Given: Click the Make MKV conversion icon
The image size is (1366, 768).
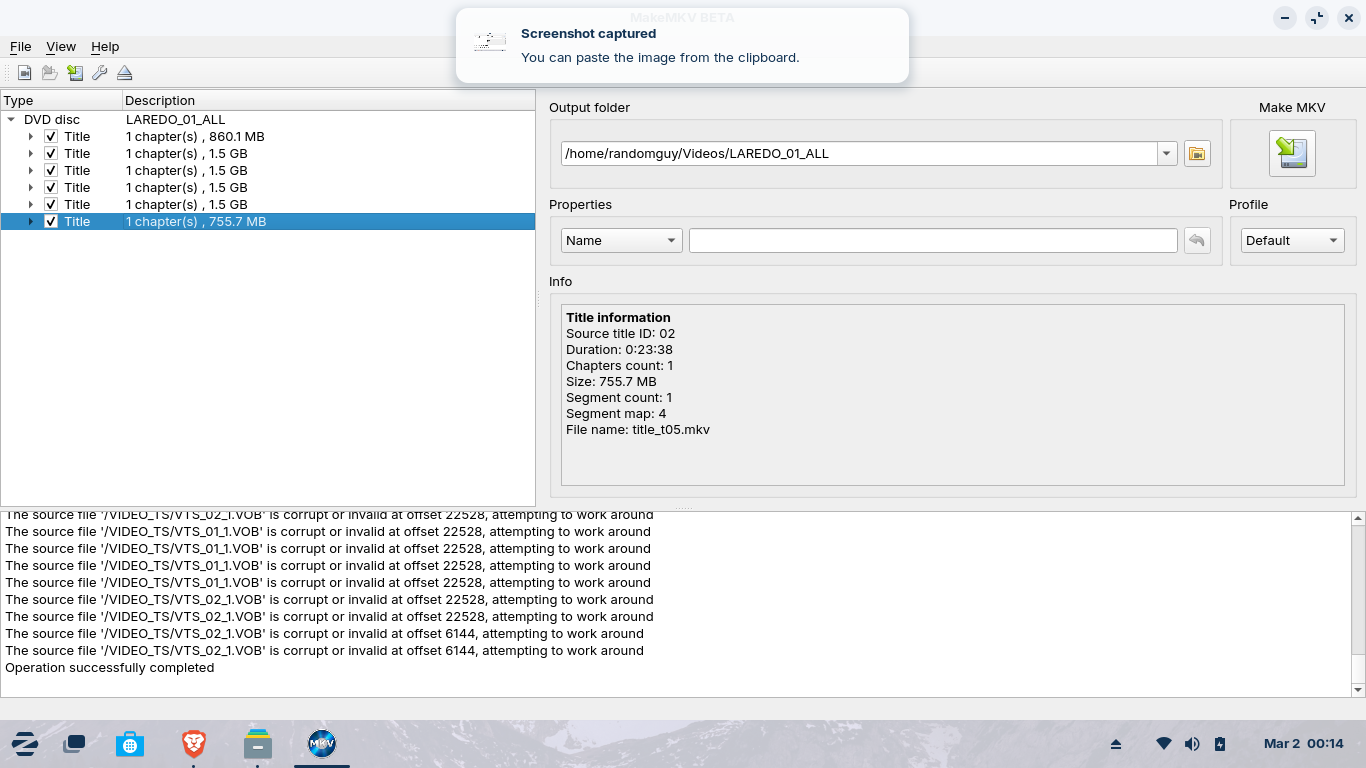Looking at the screenshot, I should (x=1291, y=153).
